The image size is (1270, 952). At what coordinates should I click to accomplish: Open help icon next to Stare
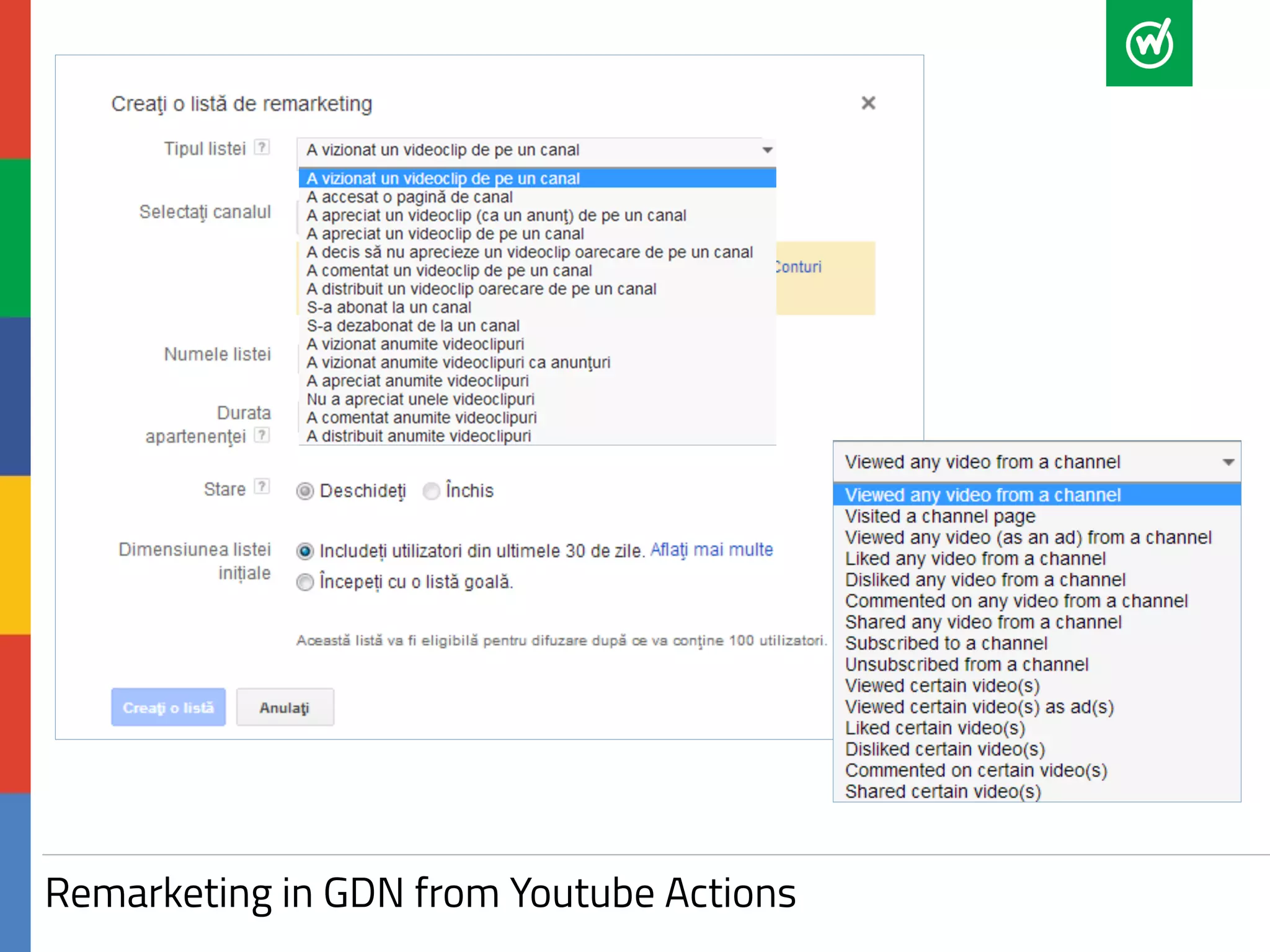263,487
